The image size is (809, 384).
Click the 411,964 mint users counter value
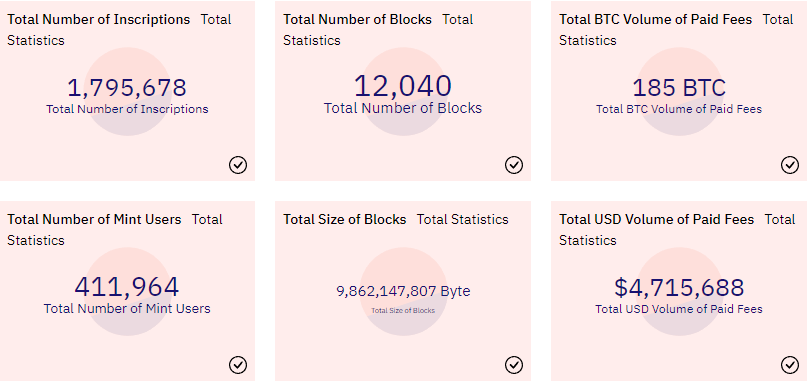click(x=127, y=287)
